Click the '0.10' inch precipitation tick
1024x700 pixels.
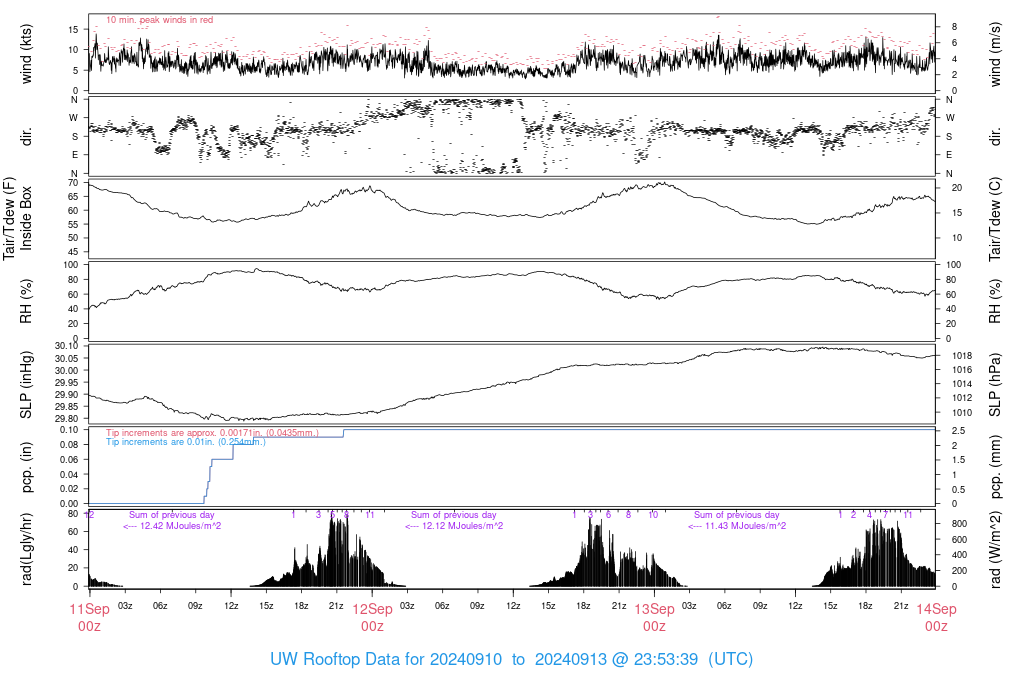tap(69, 430)
